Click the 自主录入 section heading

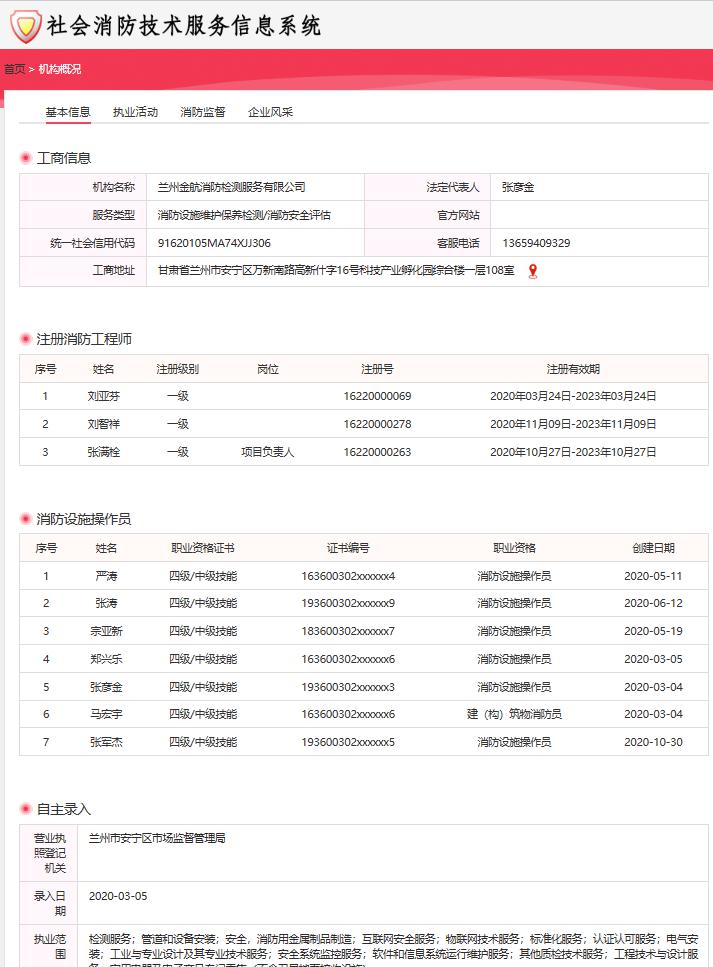point(64,809)
